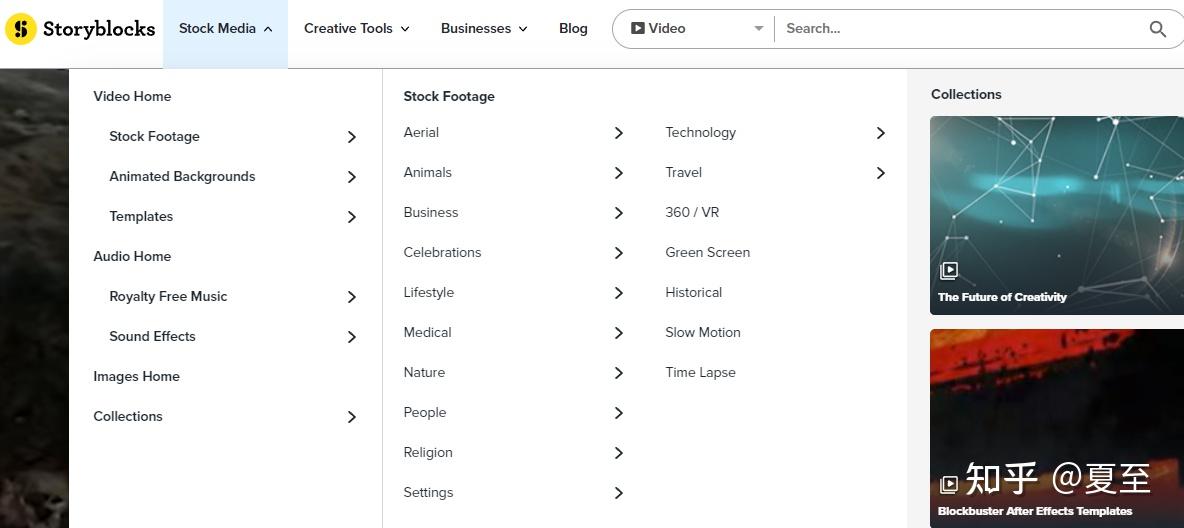
Task: Expand the Businesses dropdown menu
Action: [x=484, y=29]
